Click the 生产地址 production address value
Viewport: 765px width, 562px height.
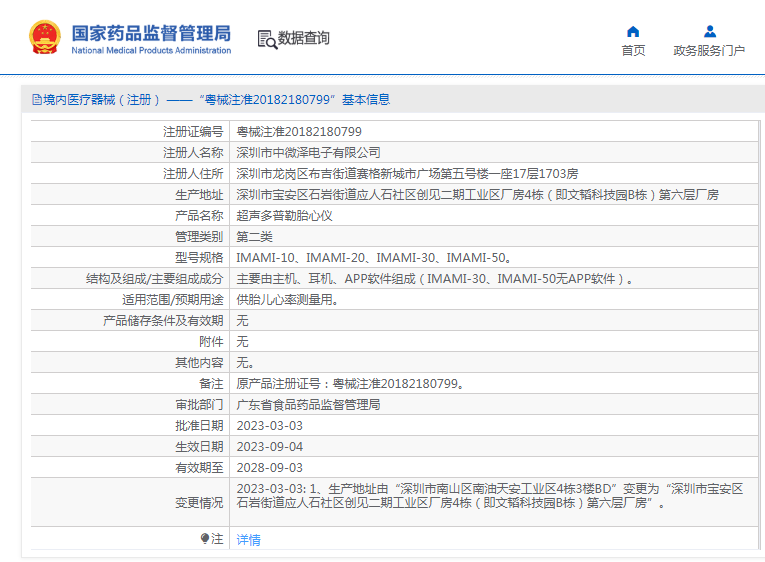[478, 195]
